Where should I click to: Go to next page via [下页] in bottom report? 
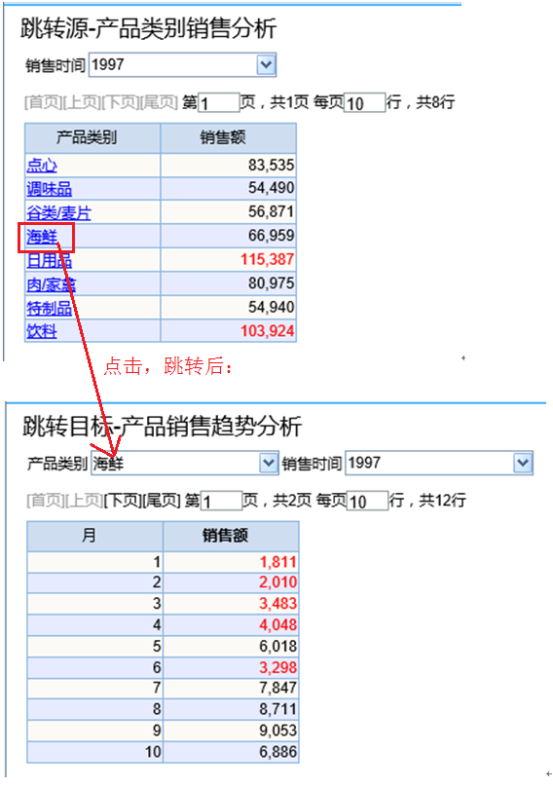[123, 501]
